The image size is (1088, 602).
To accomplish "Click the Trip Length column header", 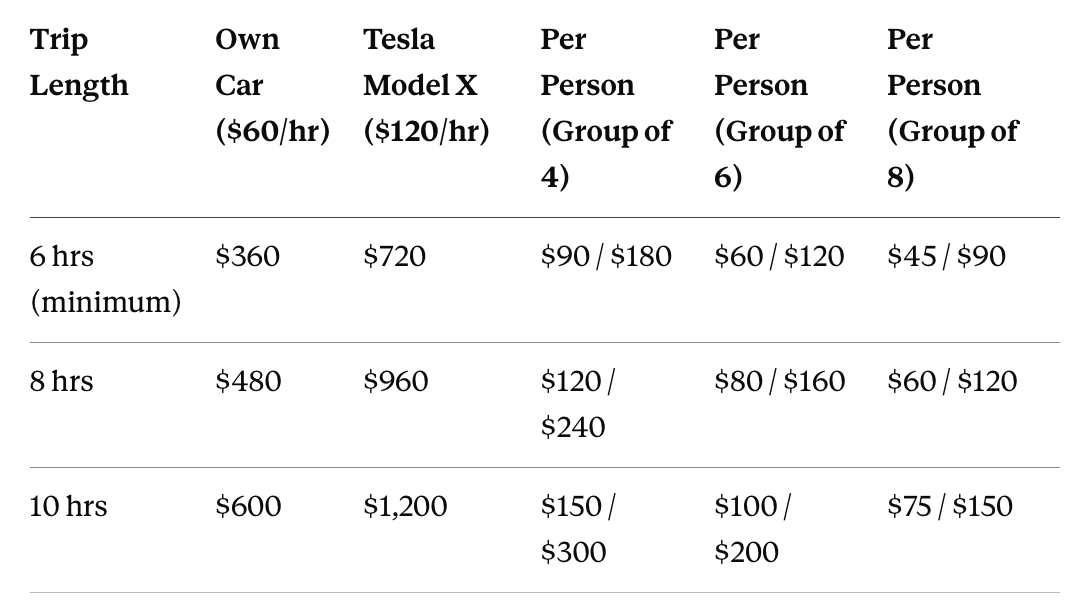I will click(x=79, y=62).
